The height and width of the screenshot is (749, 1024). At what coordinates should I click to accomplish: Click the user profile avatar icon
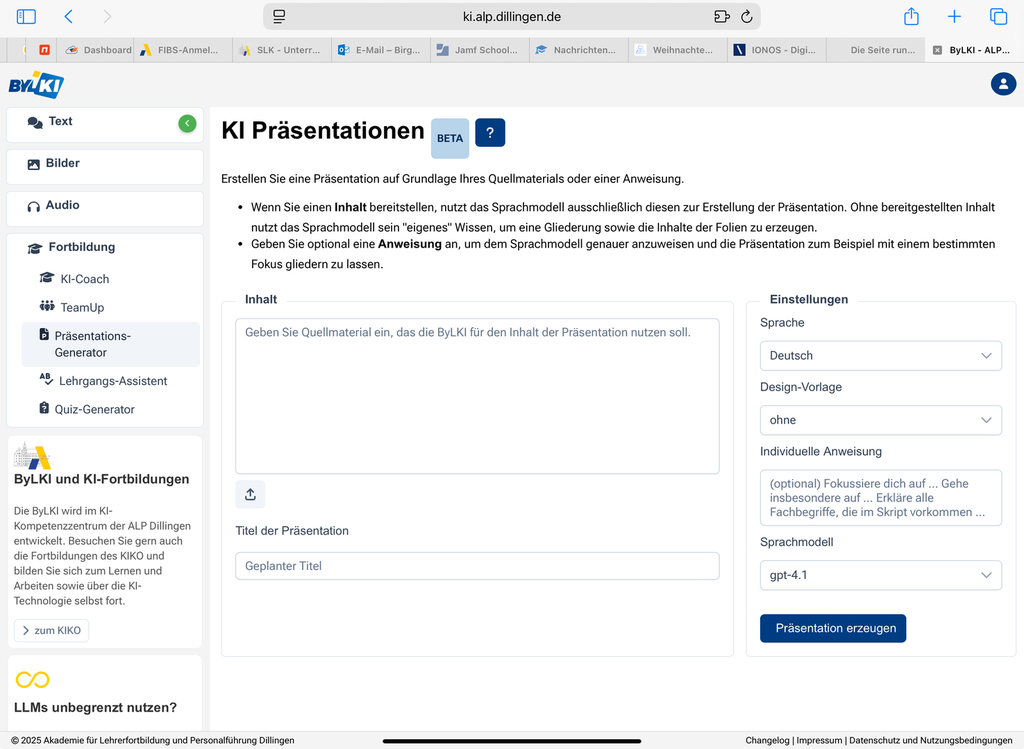pos(1003,84)
